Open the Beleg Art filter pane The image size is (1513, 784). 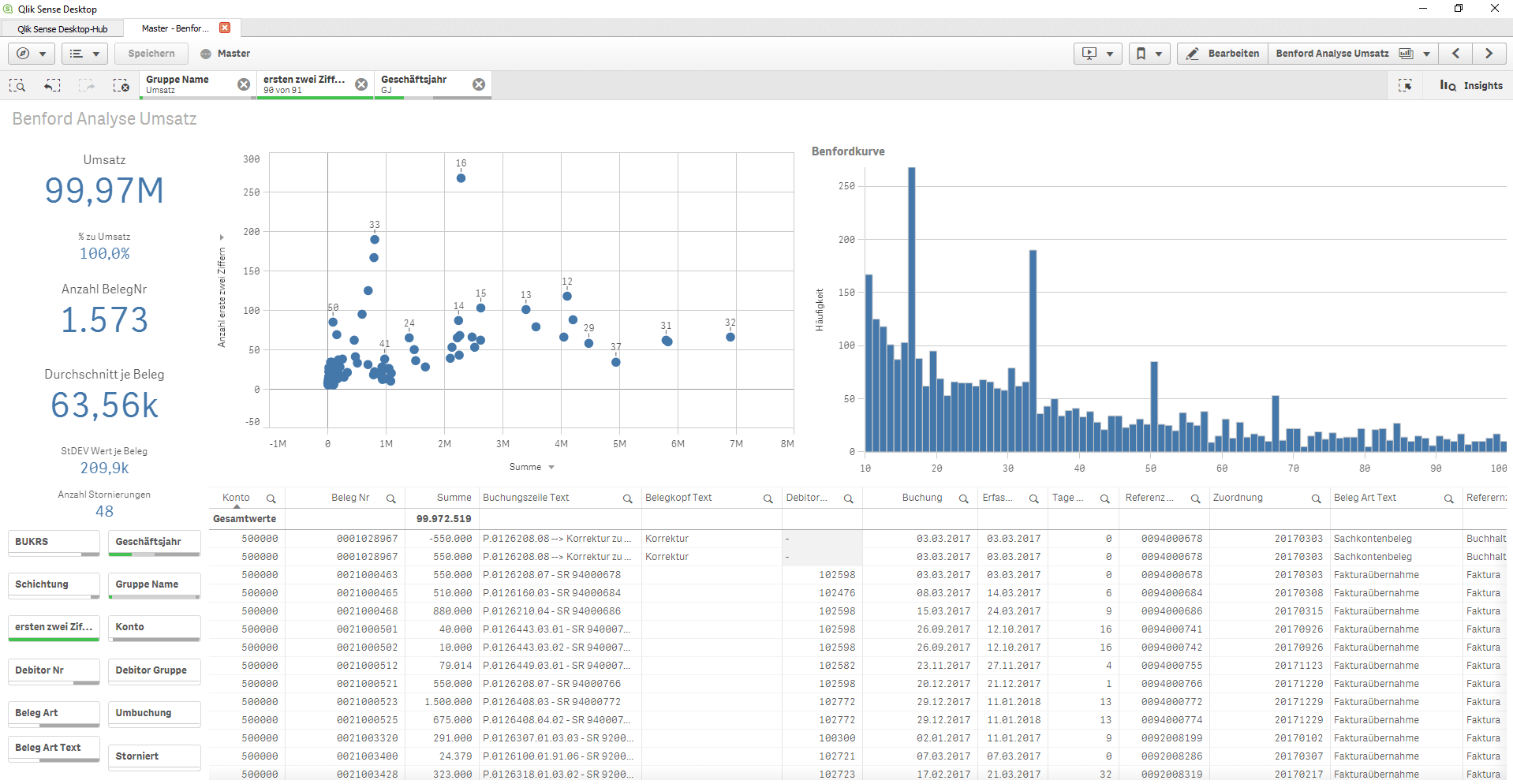(54, 714)
